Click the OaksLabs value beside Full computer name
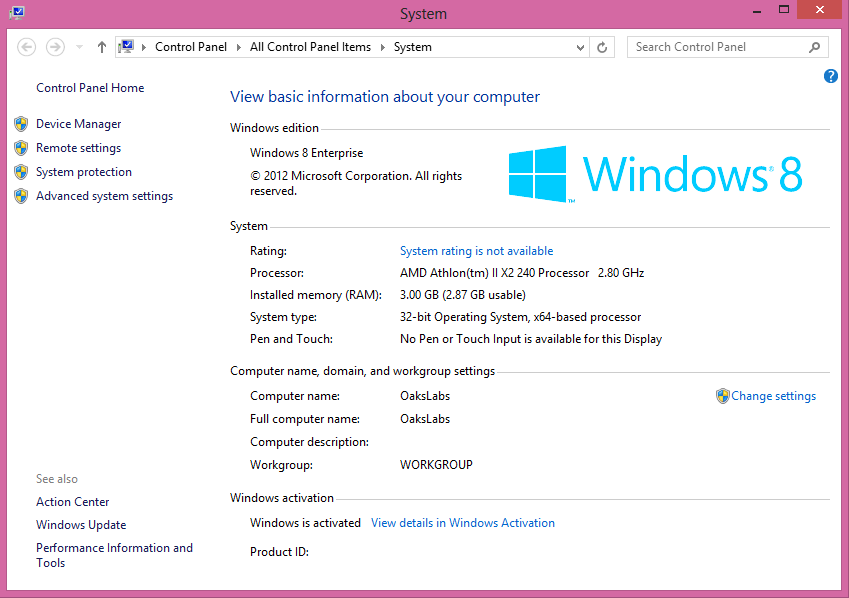This screenshot has width=849, height=598. pos(425,419)
